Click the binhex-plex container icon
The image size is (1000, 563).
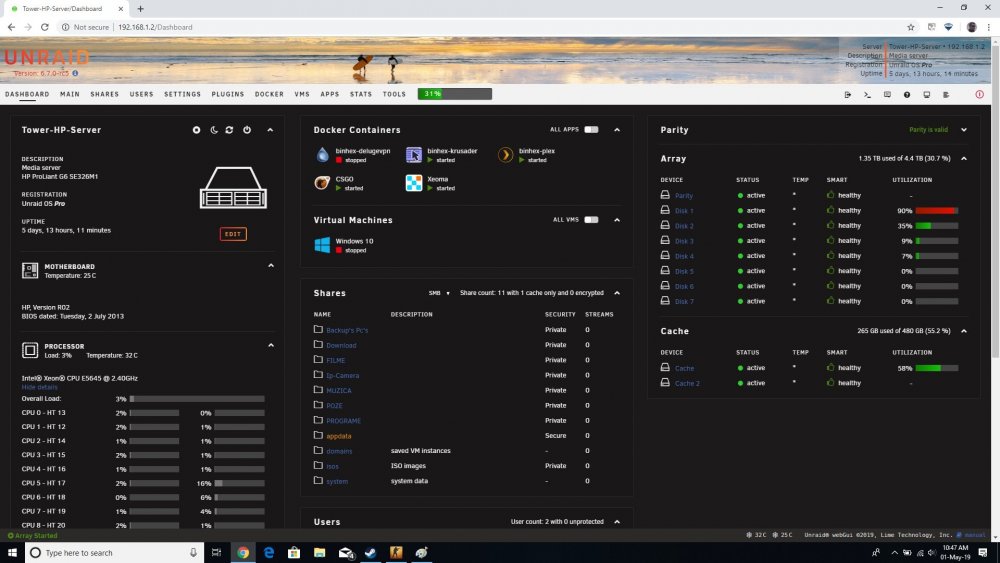[x=505, y=154]
